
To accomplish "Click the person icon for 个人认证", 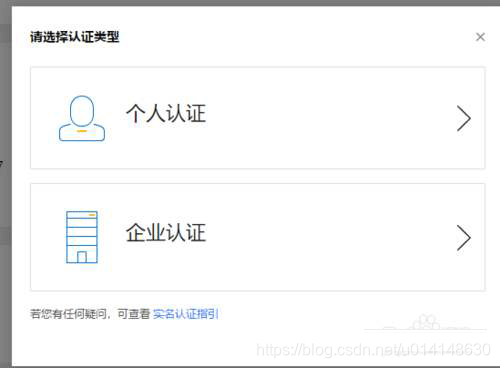I will click(82, 119).
